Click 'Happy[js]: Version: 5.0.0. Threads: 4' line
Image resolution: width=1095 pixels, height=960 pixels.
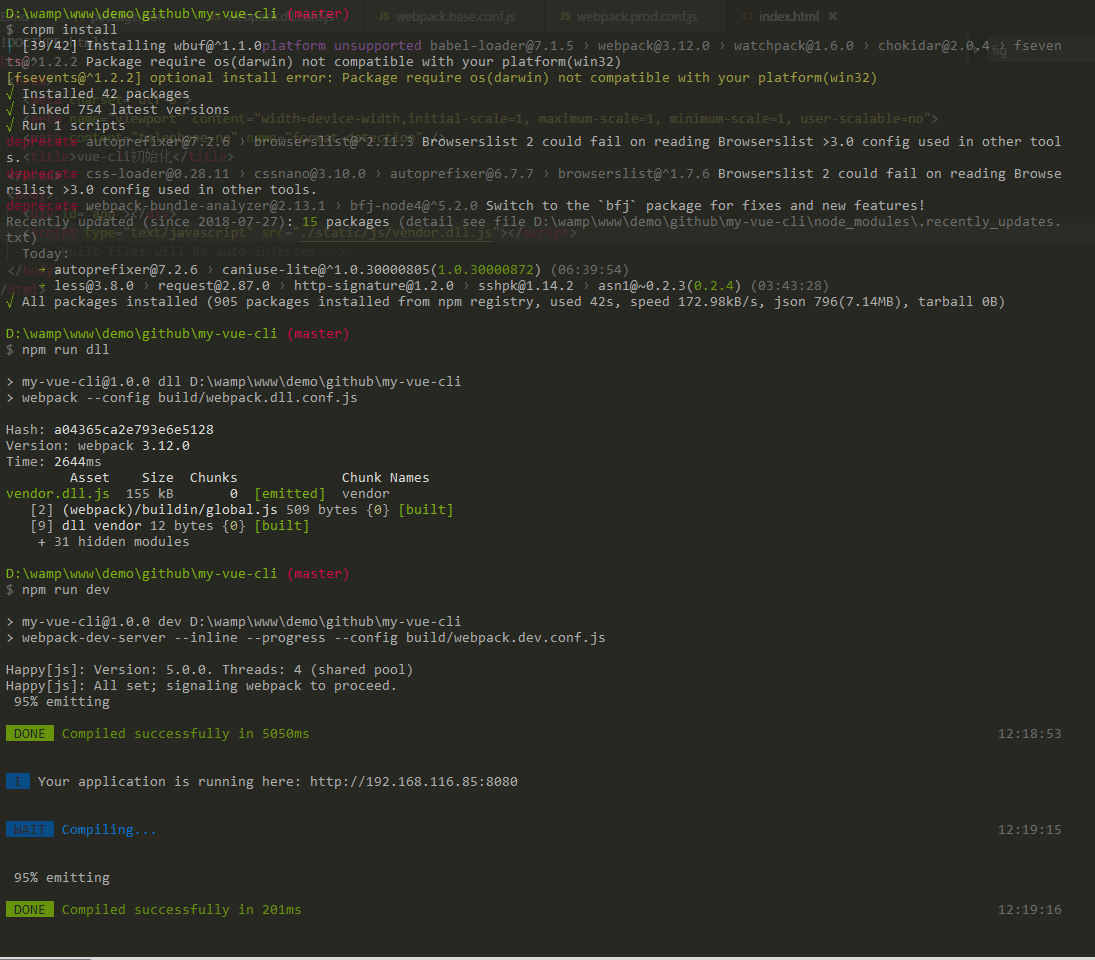click(x=210, y=670)
